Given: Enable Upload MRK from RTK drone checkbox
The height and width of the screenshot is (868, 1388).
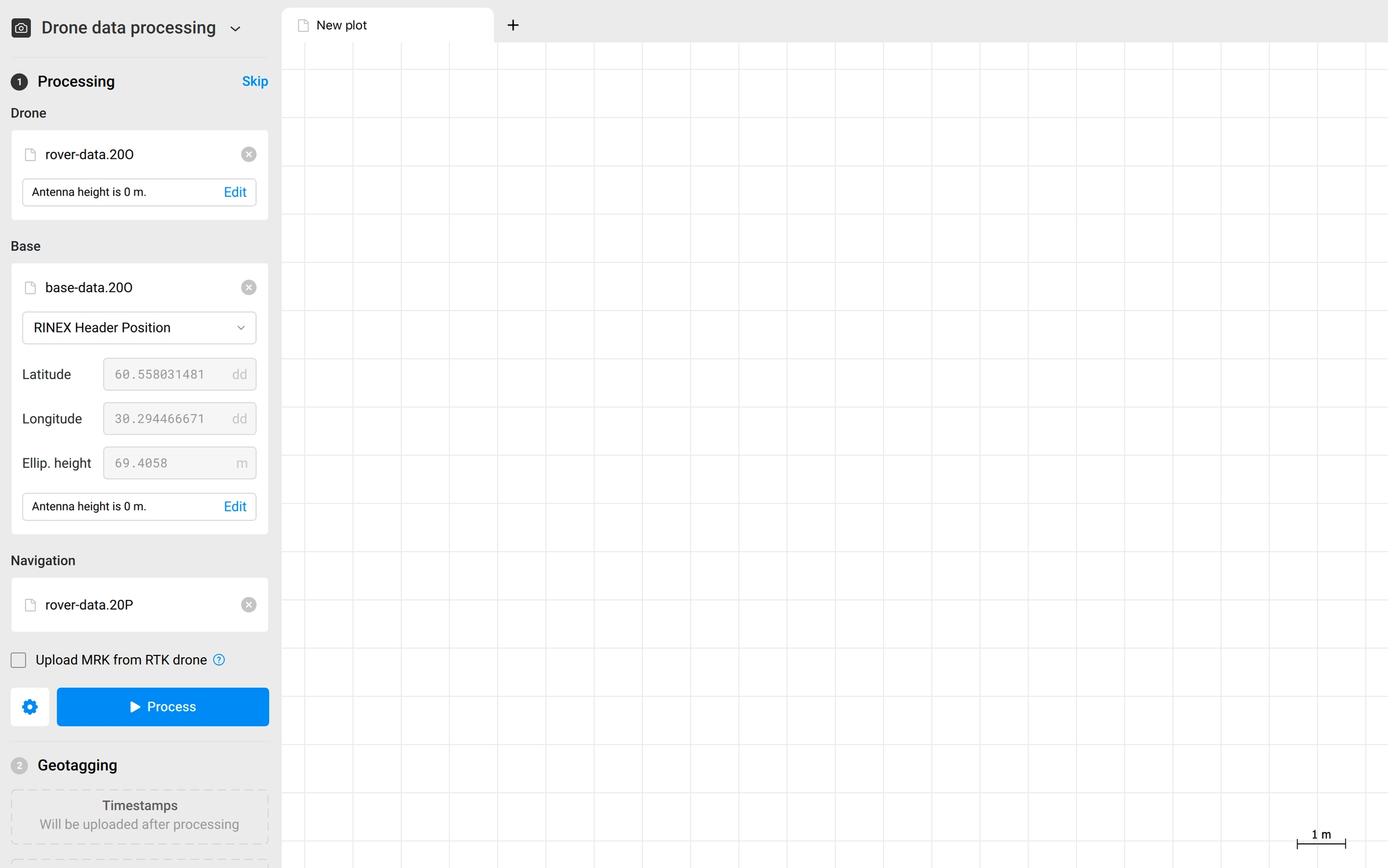Looking at the screenshot, I should coord(19,660).
